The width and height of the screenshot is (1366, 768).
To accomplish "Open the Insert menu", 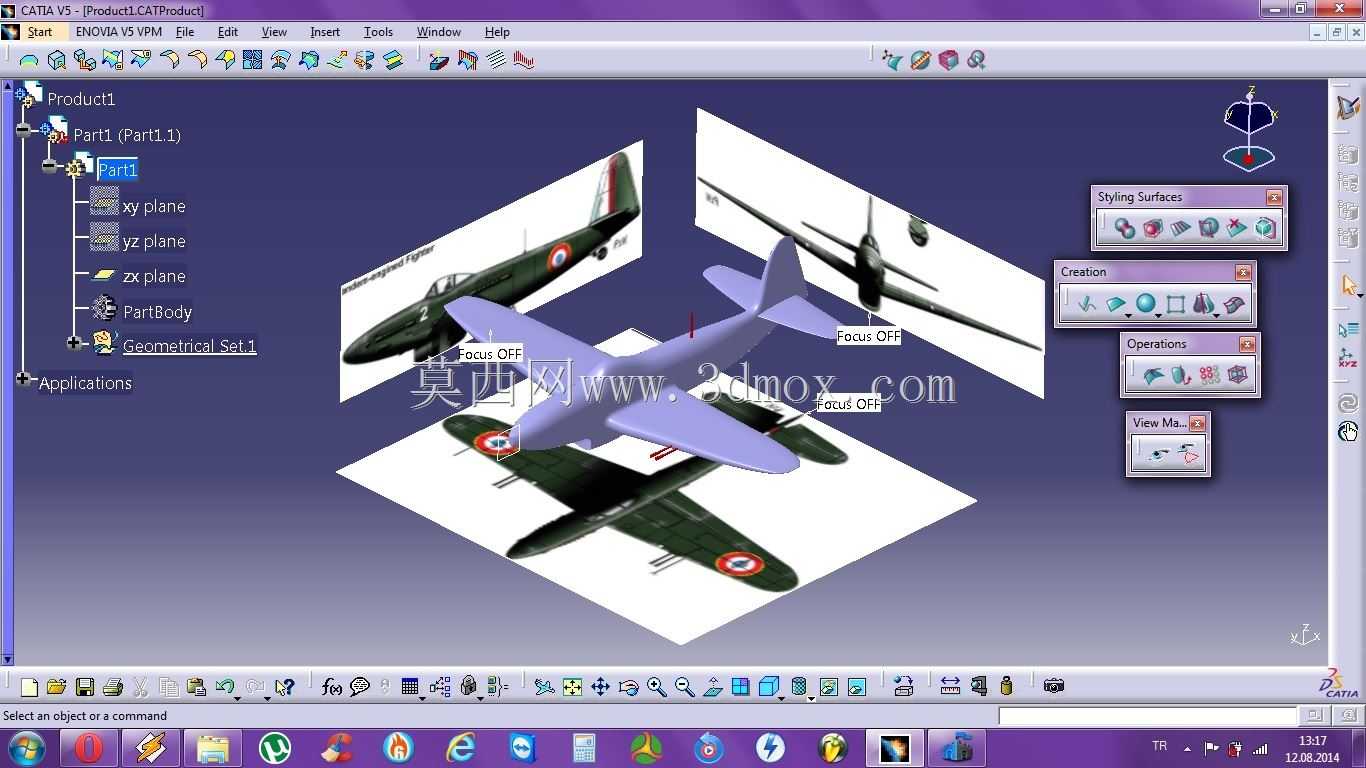I will [325, 32].
